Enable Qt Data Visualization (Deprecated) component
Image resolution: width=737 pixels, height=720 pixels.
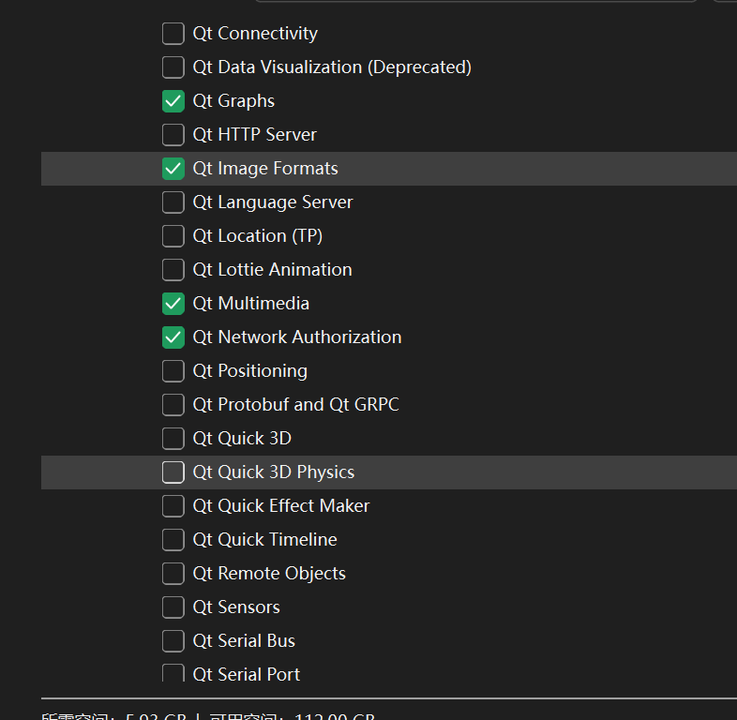tap(173, 67)
